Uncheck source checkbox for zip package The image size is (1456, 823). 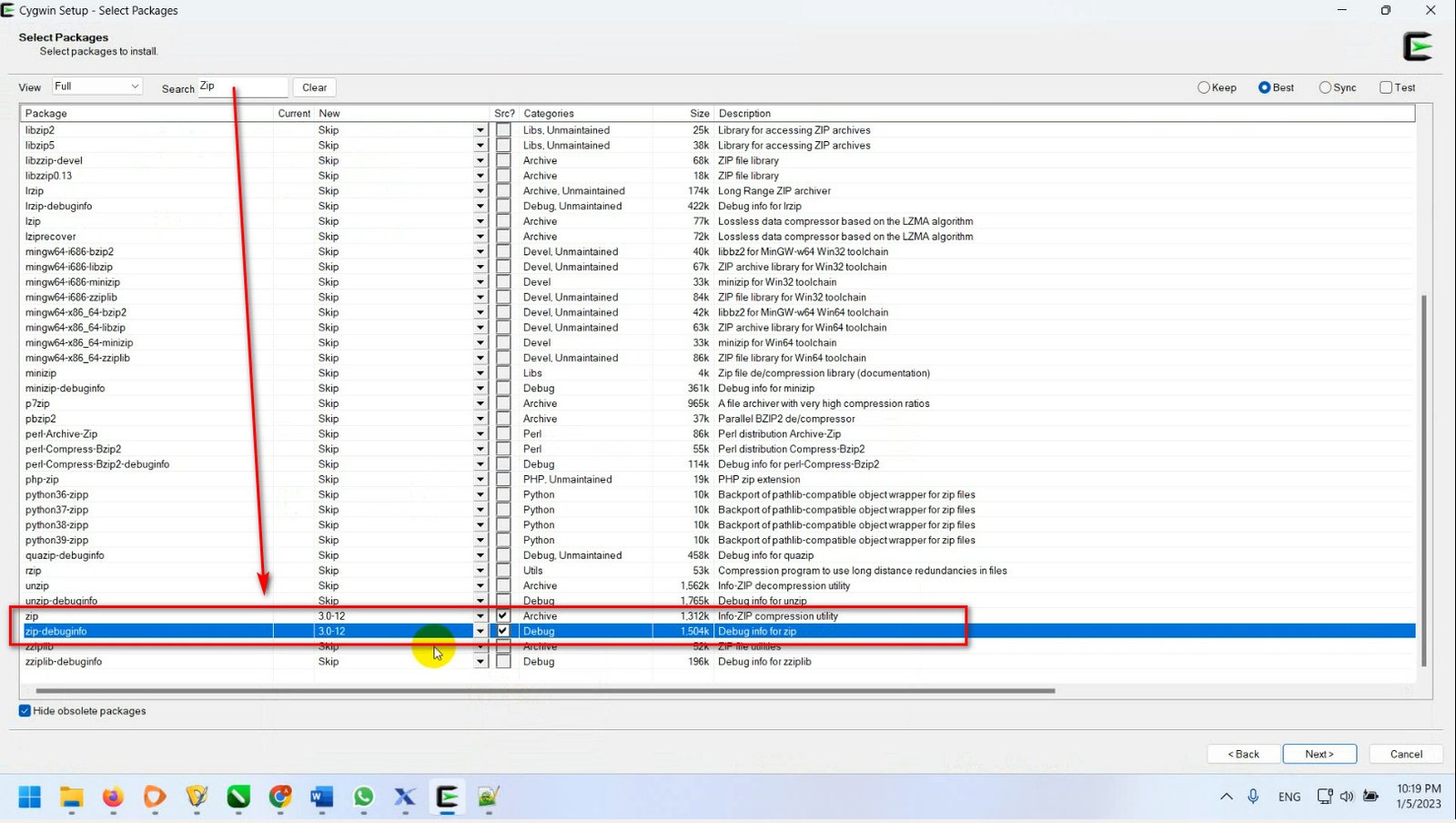pyautogui.click(x=503, y=615)
